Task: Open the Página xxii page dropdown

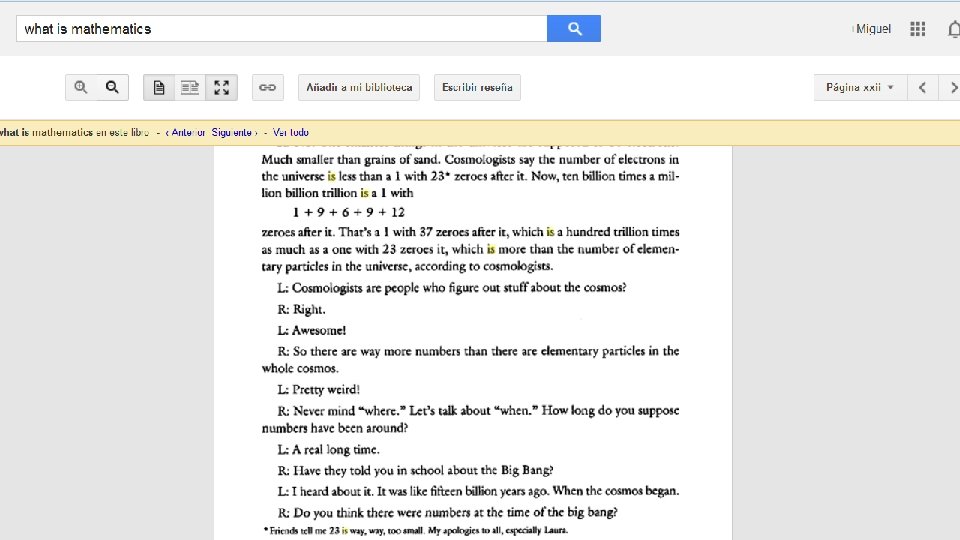Action: [x=859, y=88]
